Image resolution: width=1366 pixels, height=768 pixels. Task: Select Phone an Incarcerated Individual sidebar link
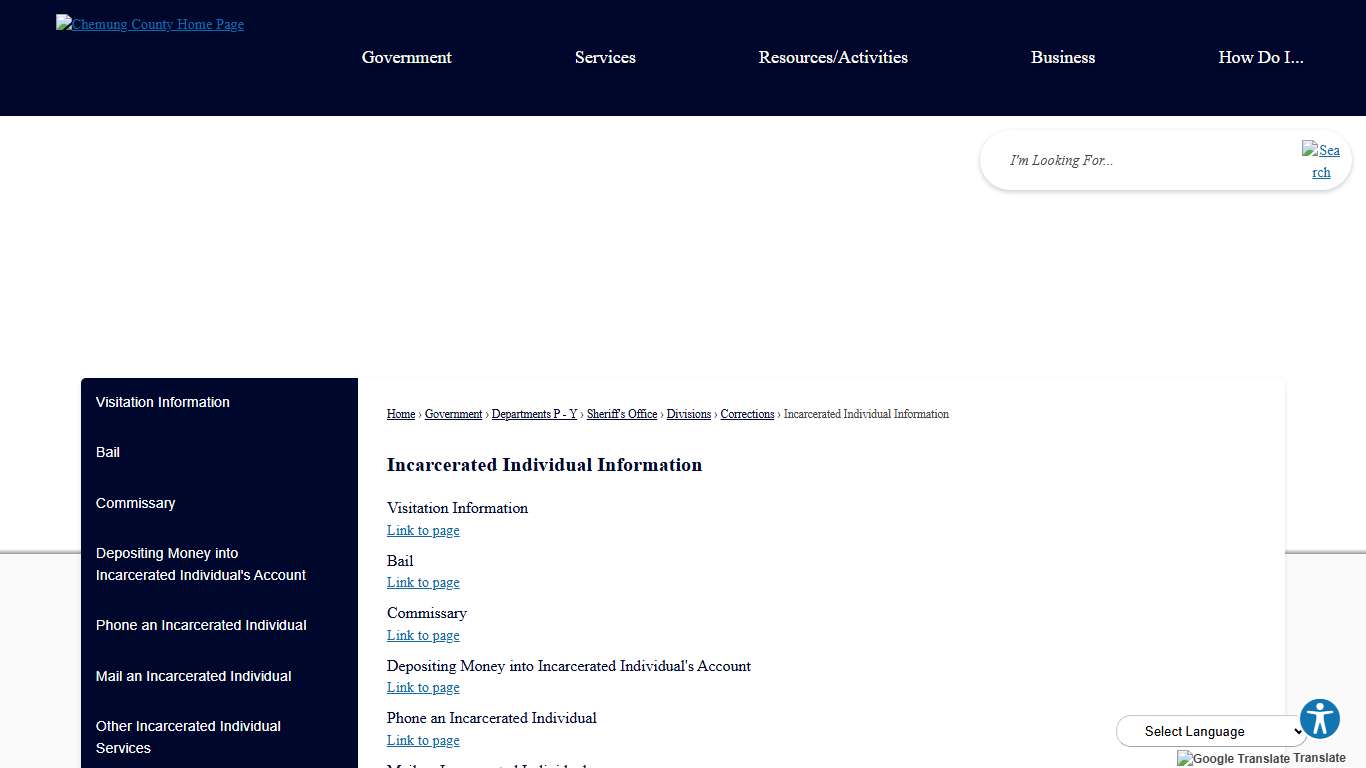click(200, 625)
